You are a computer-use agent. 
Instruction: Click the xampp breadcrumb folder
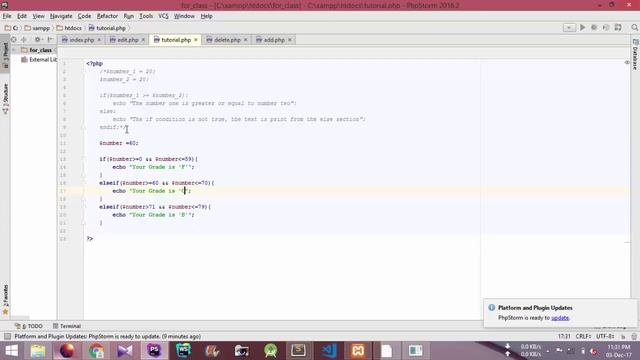(37, 28)
